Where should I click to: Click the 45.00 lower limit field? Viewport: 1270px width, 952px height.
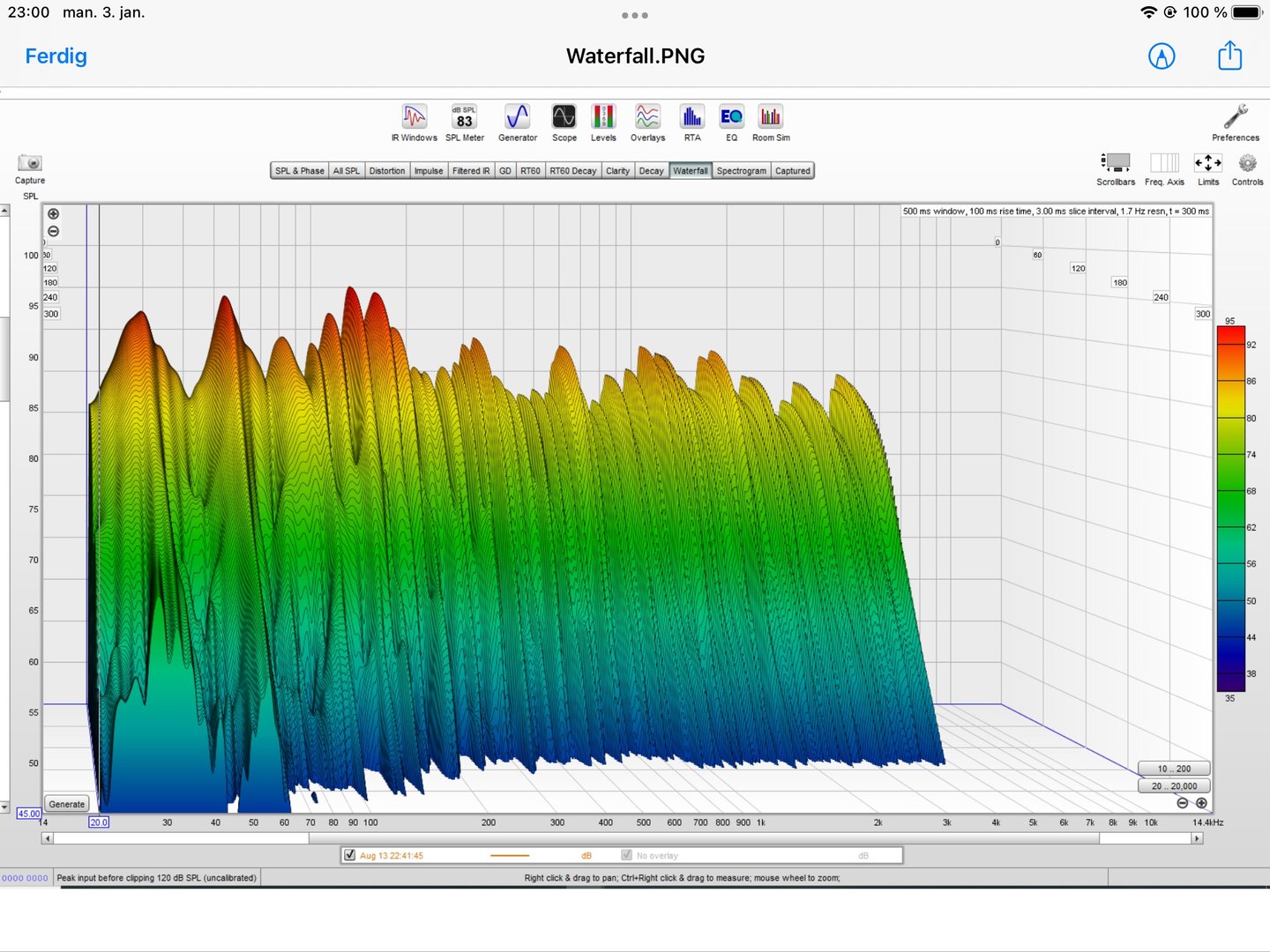click(x=29, y=814)
